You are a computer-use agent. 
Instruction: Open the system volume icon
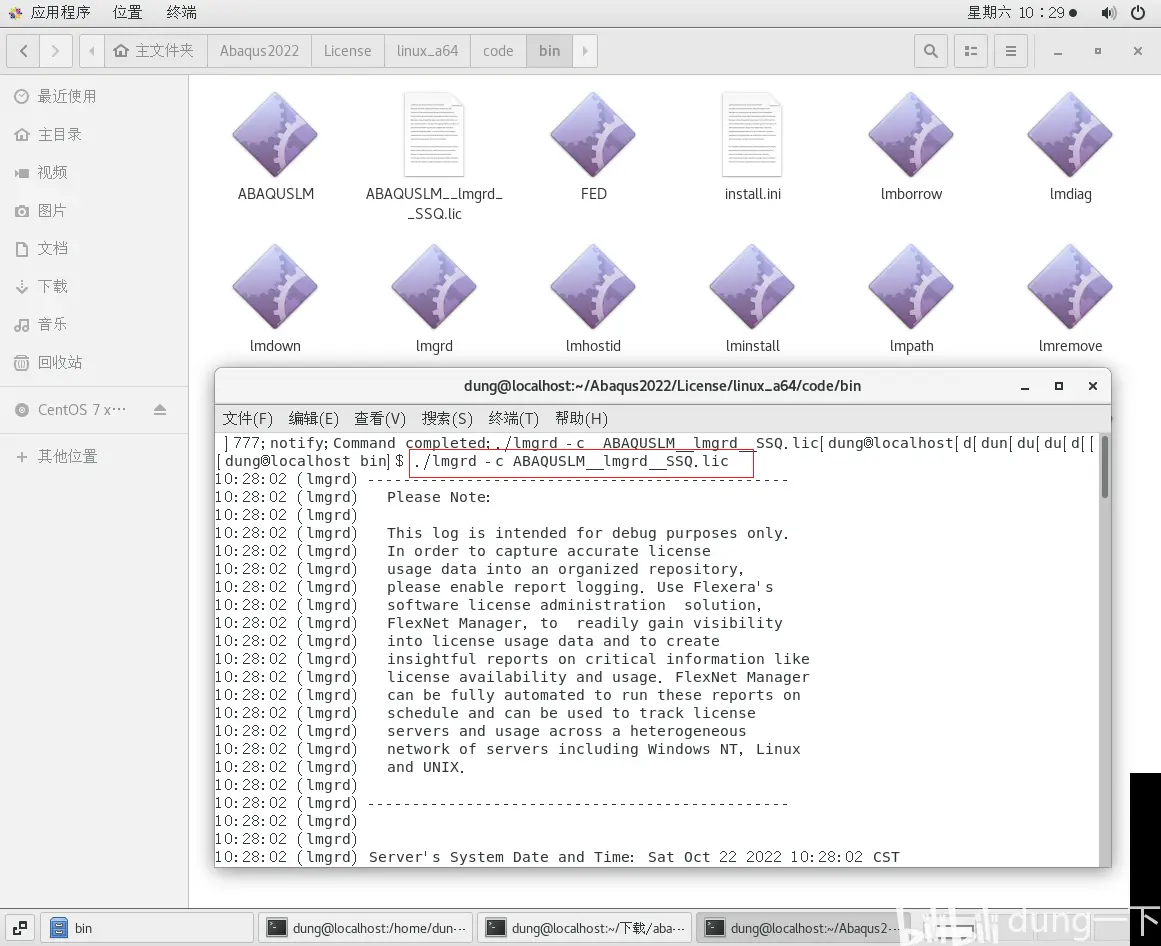(x=1108, y=13)
